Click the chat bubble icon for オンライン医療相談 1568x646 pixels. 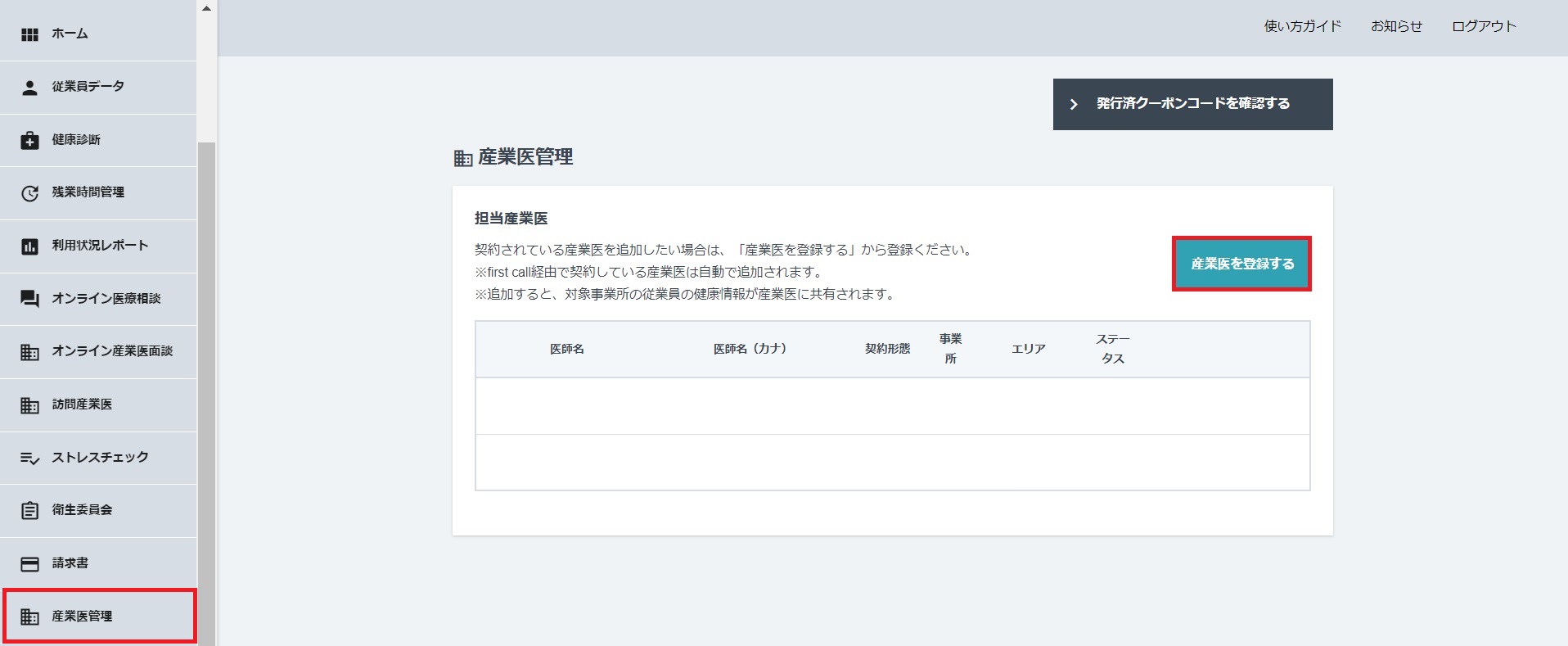[29, 299]
